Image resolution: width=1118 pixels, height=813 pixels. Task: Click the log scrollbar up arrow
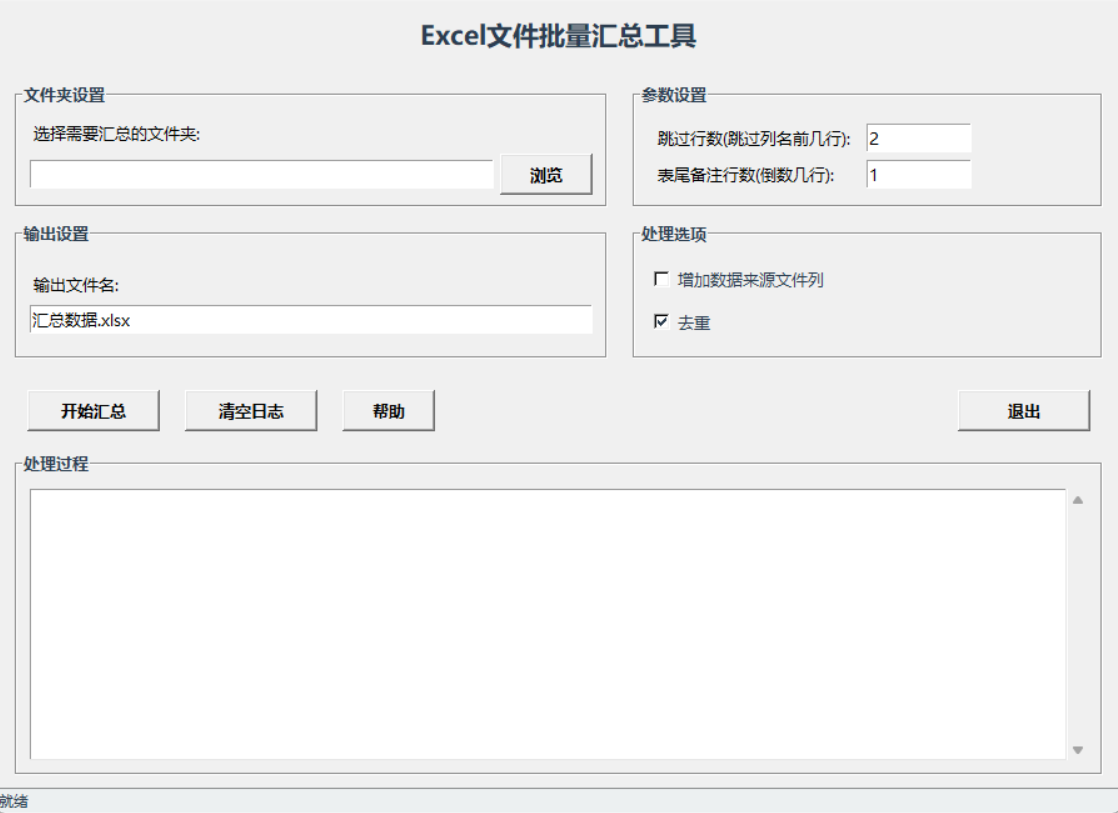point(1078,501)
